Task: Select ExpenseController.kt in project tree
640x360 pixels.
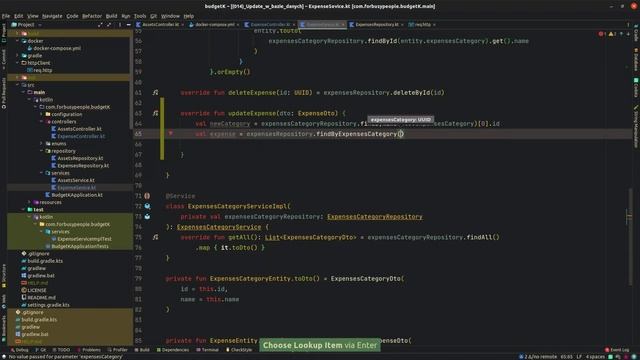Action: (81, 136)
